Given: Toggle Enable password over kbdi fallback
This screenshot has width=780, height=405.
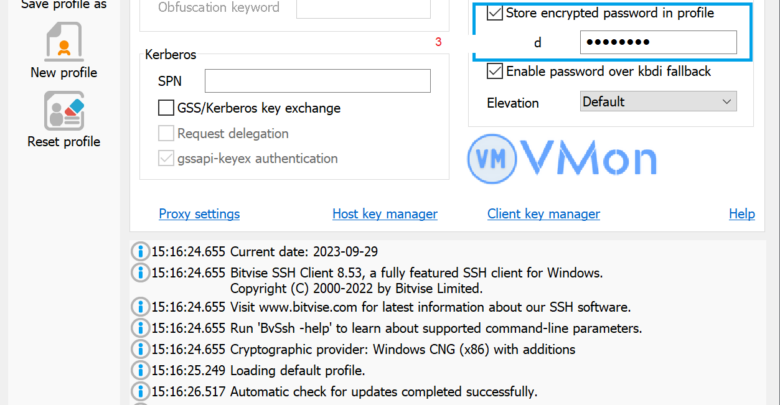Looking at the screenshot, I should (494, 71).
